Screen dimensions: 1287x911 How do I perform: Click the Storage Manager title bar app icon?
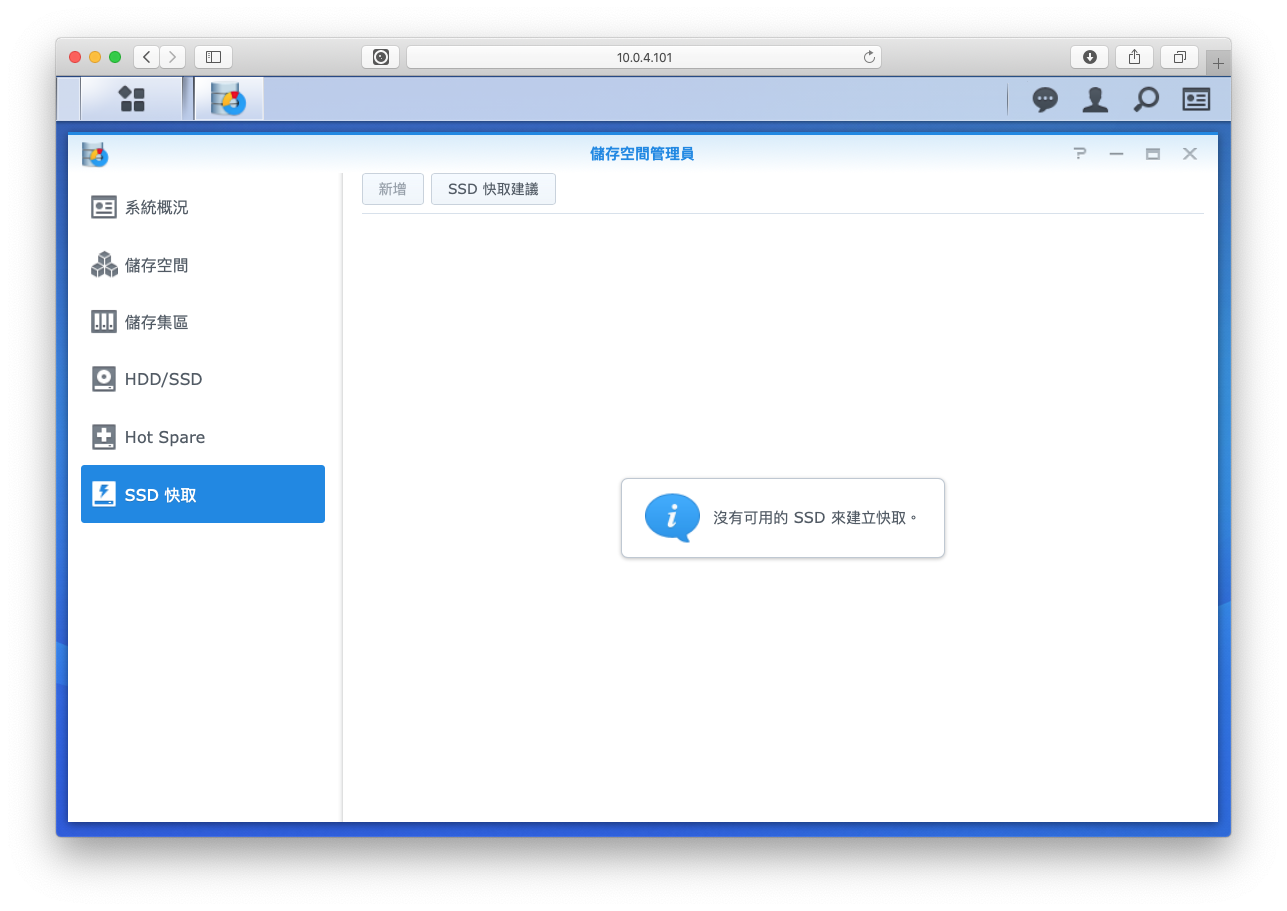pyautogui.click(x=95, y=154)
